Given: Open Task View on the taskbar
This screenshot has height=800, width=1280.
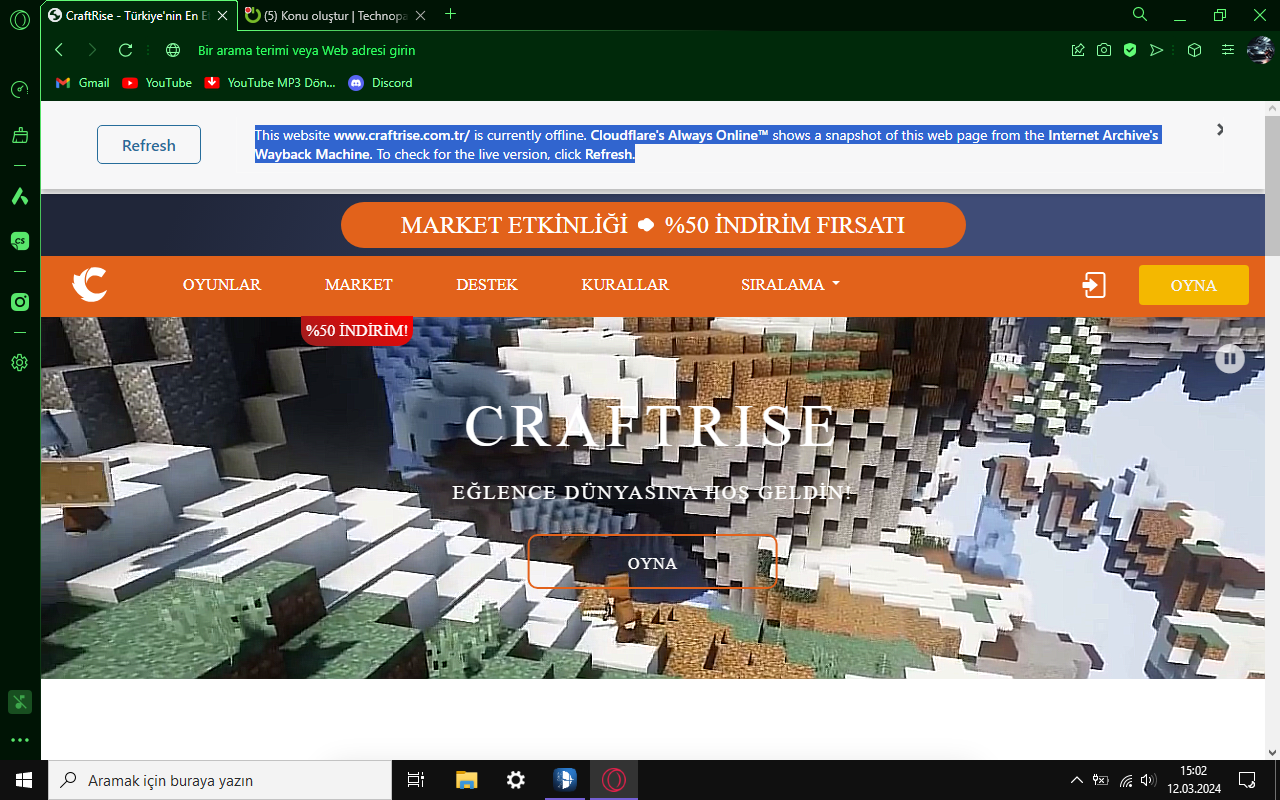Looking at the screenshot, I should 416,780.
